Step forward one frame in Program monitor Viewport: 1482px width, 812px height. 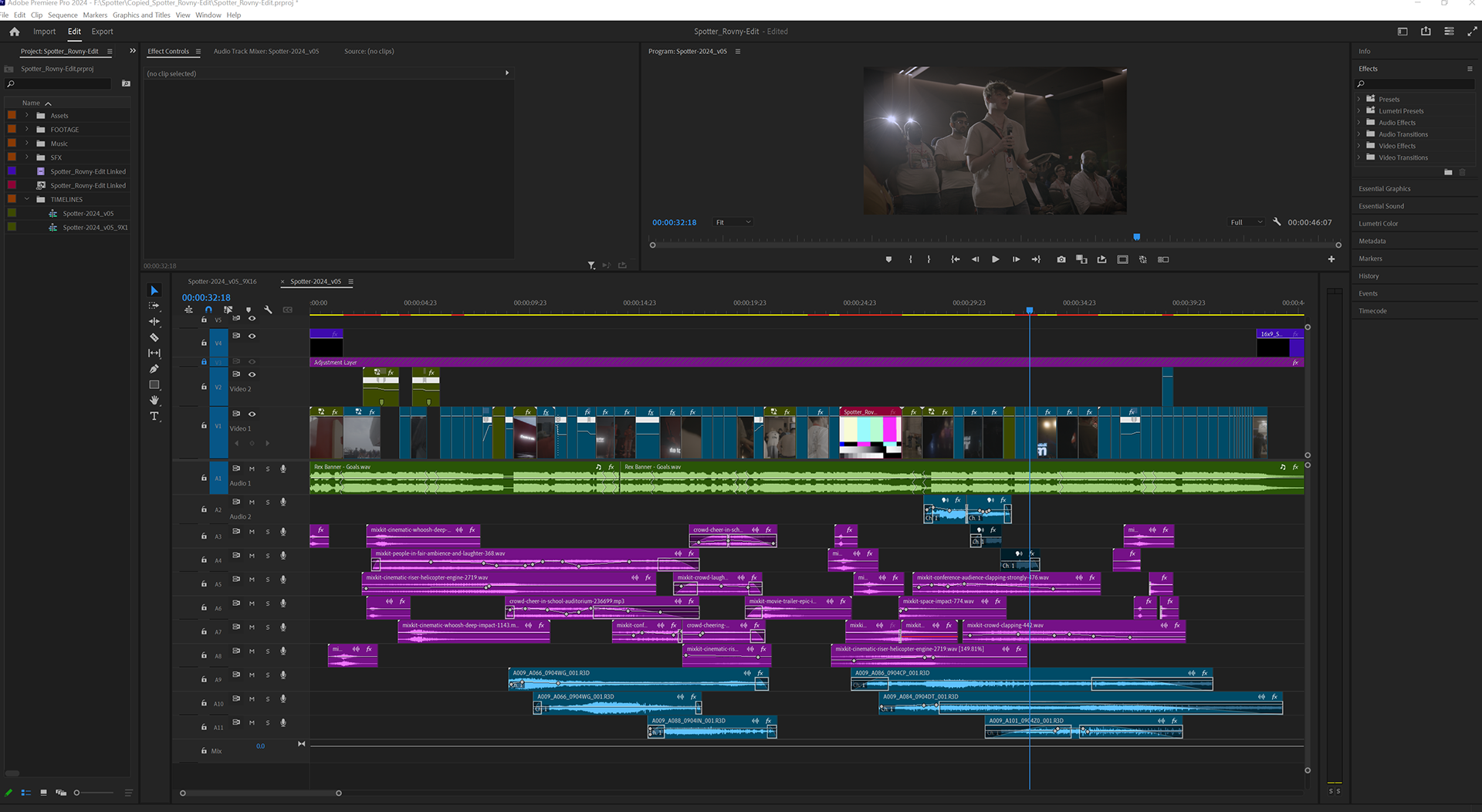click(1016, 259)
